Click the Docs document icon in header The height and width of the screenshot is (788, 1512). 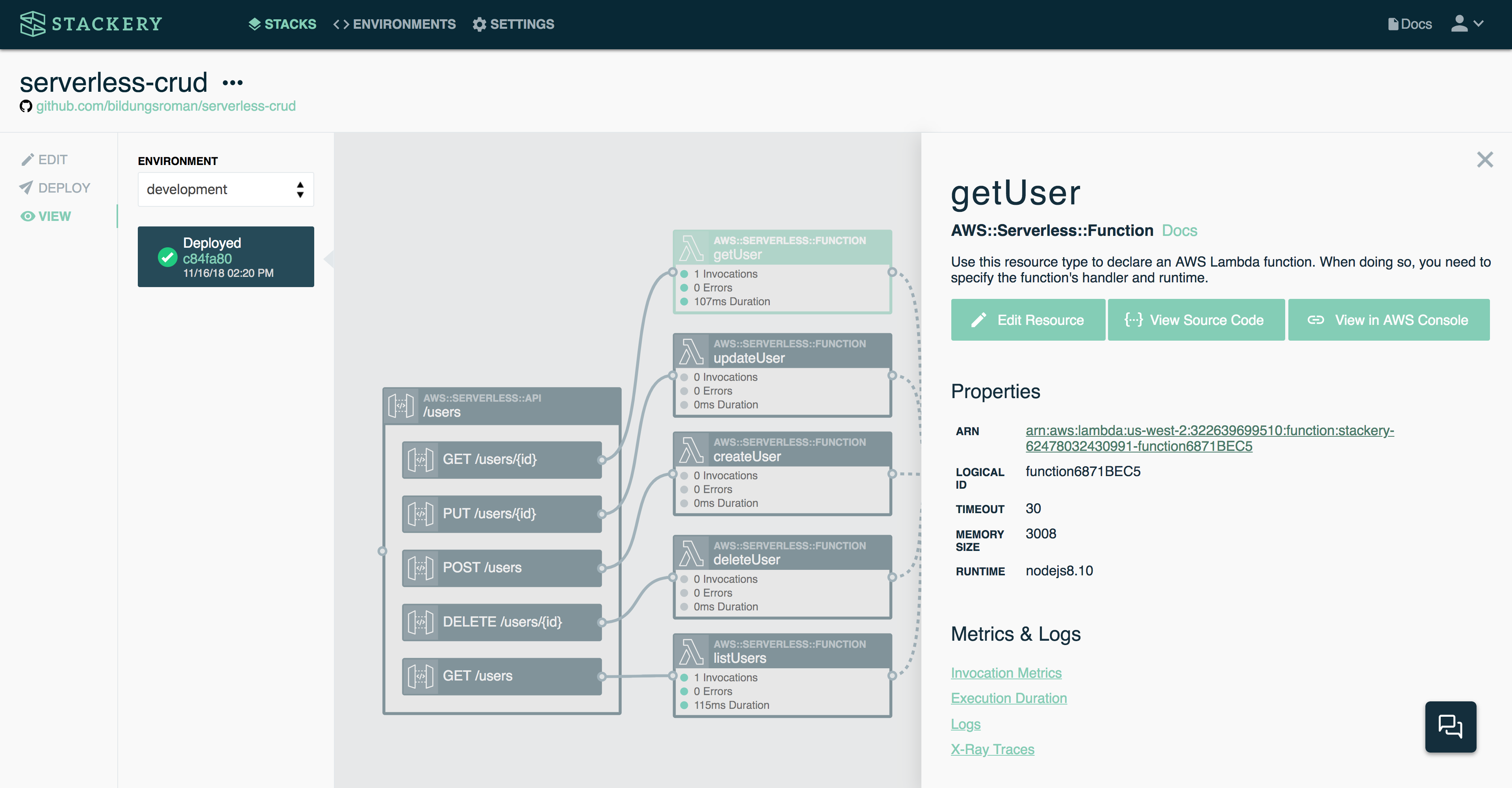tap(1393, 24)
